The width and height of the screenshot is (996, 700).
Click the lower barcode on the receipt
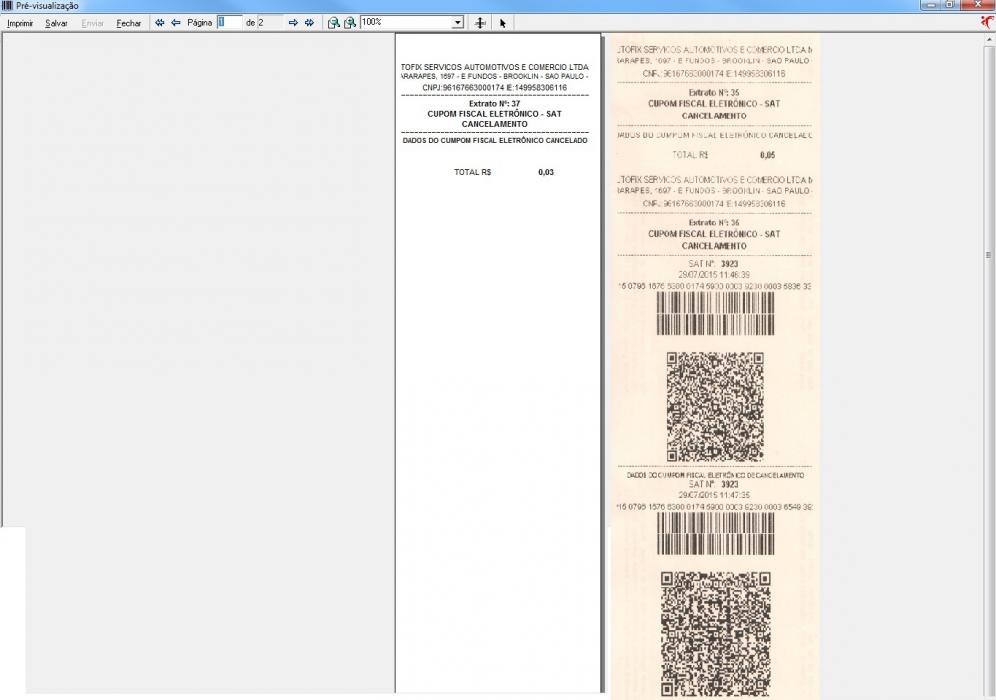[715, 534]
